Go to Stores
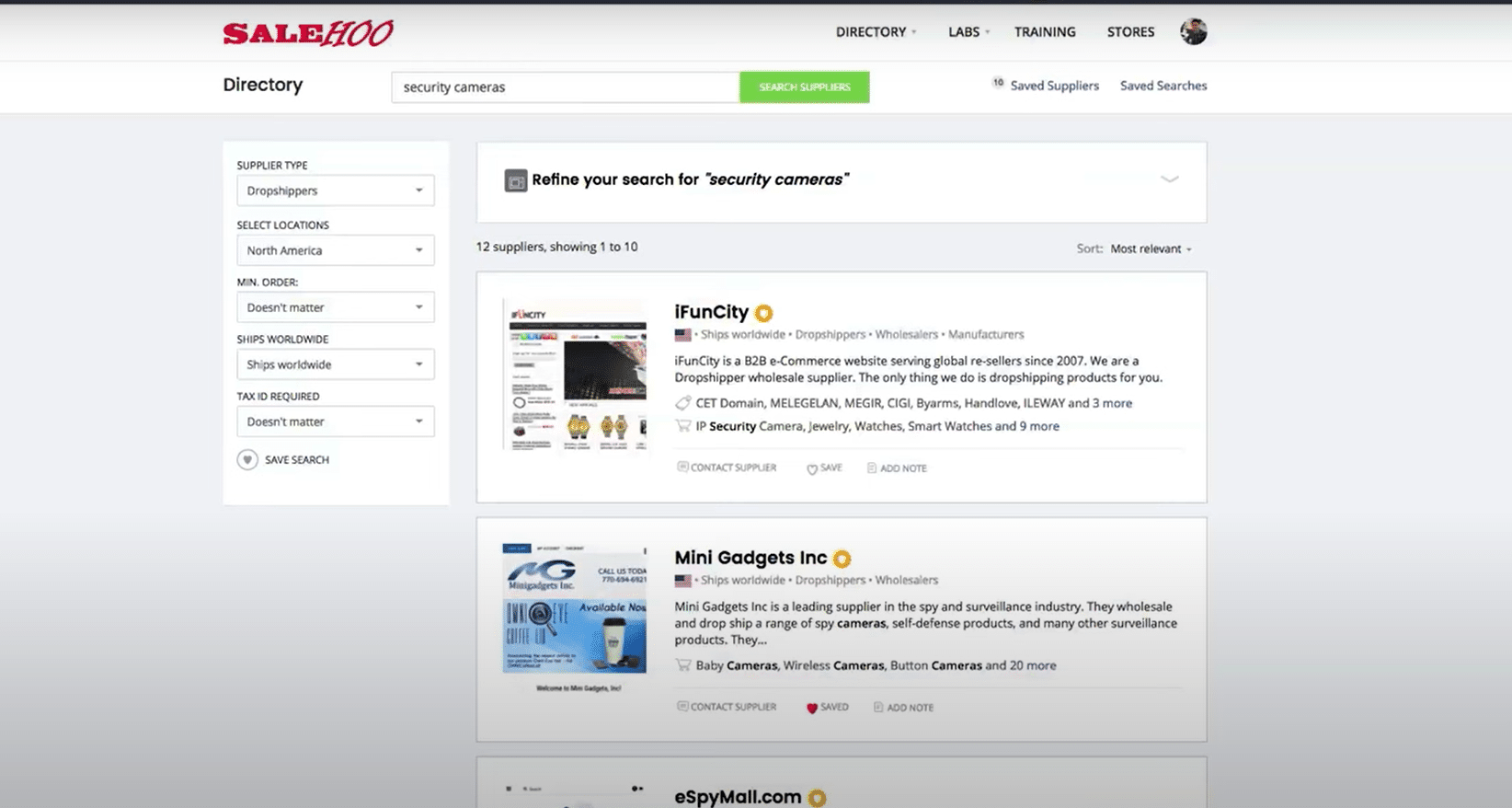Screen dimensions: 1512x808 1130,32
